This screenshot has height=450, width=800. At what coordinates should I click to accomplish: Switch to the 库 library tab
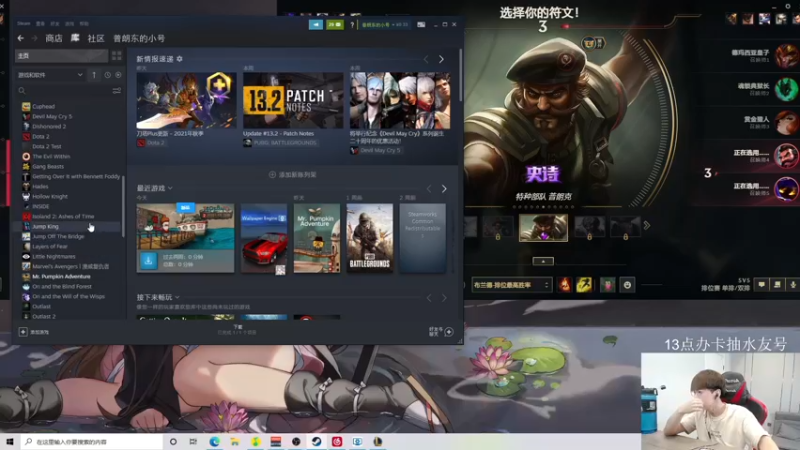click(75, 38)
